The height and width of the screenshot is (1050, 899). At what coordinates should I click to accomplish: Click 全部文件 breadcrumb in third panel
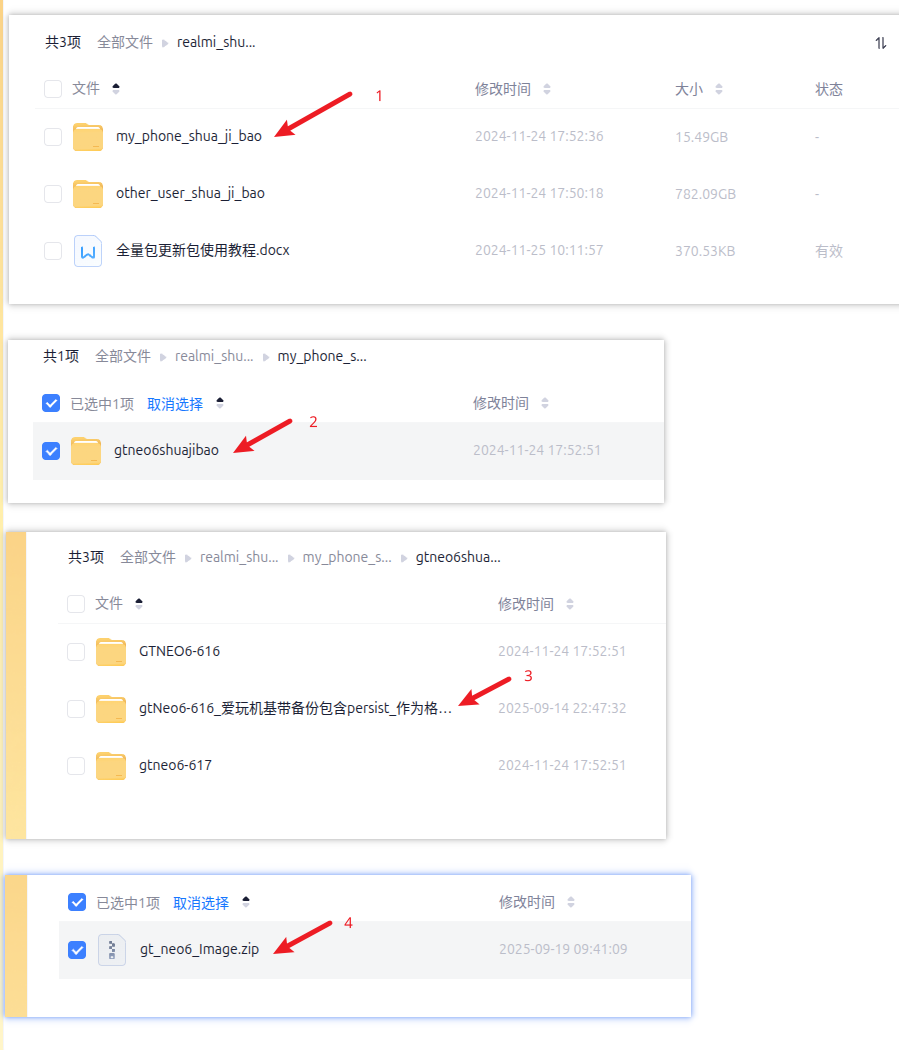coord(147,557)
